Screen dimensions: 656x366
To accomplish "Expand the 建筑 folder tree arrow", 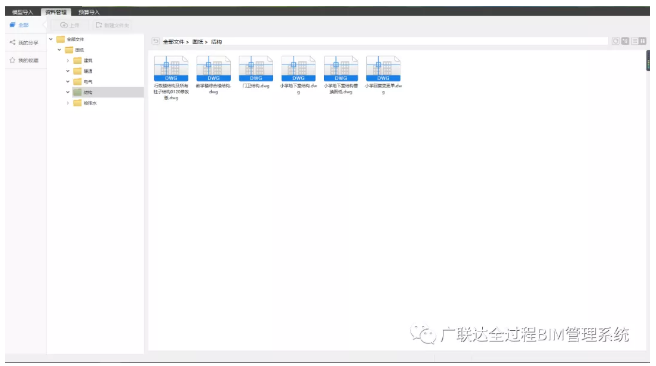I will pyautogui.click(x=68, y=61).
